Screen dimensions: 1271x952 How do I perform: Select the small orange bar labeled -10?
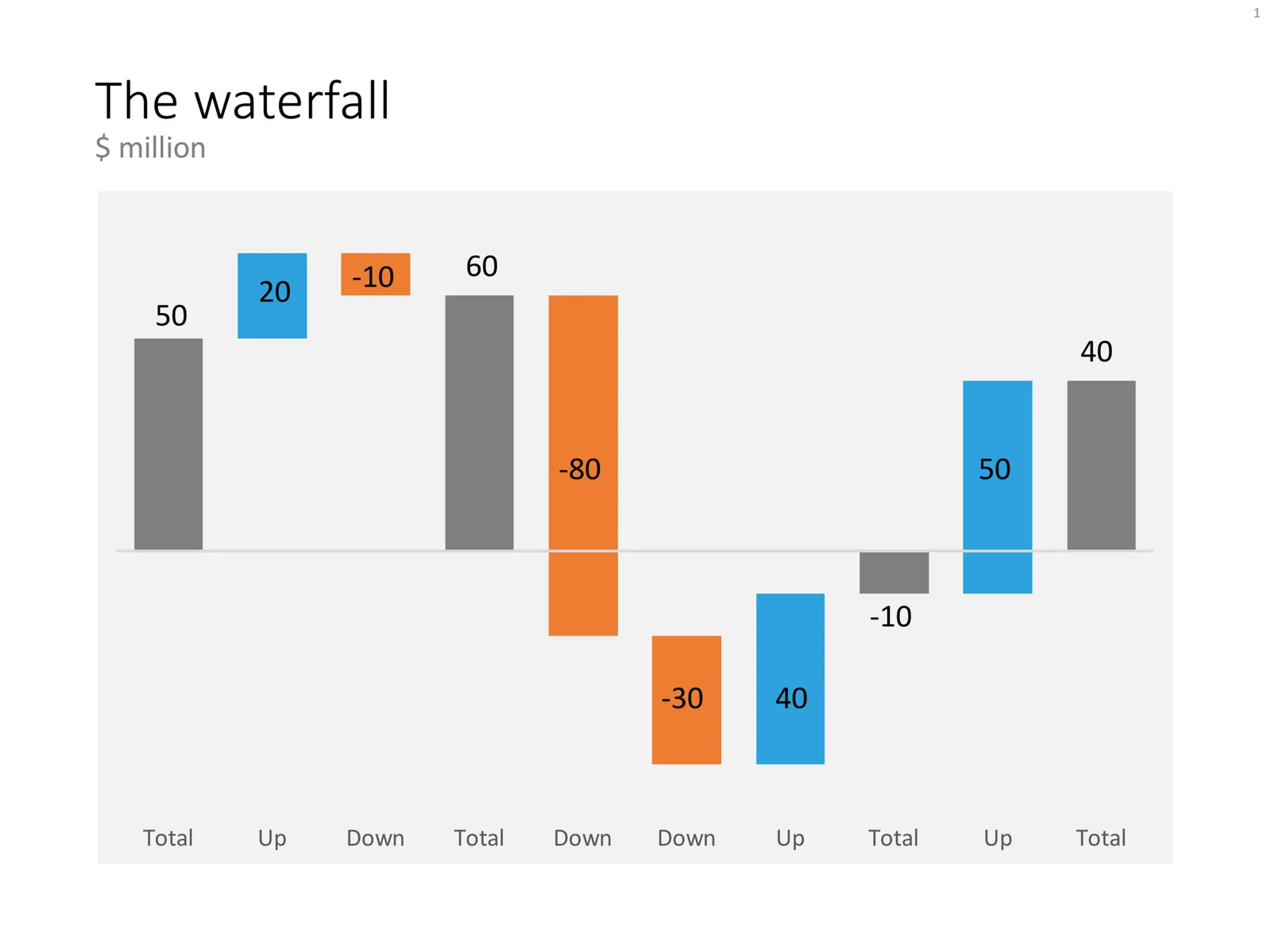coord(376,274)
